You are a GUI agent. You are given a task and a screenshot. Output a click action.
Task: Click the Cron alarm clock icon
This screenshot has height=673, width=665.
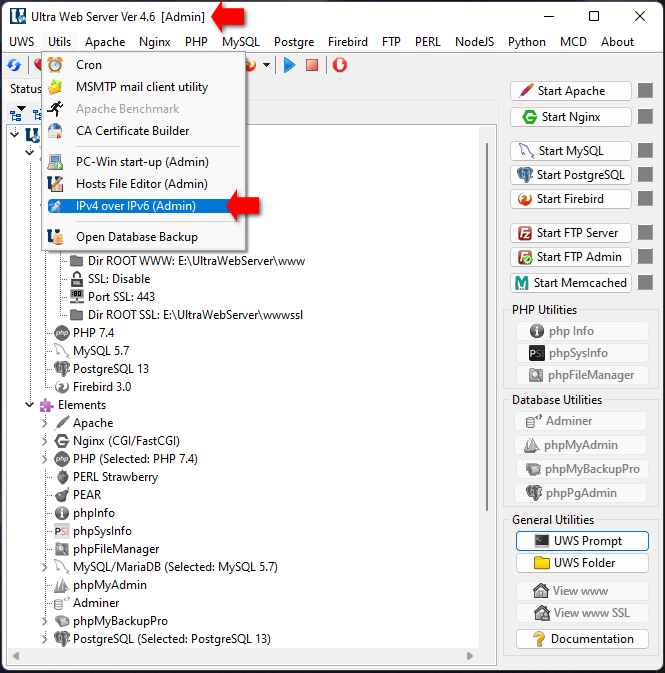coord(55,65)
